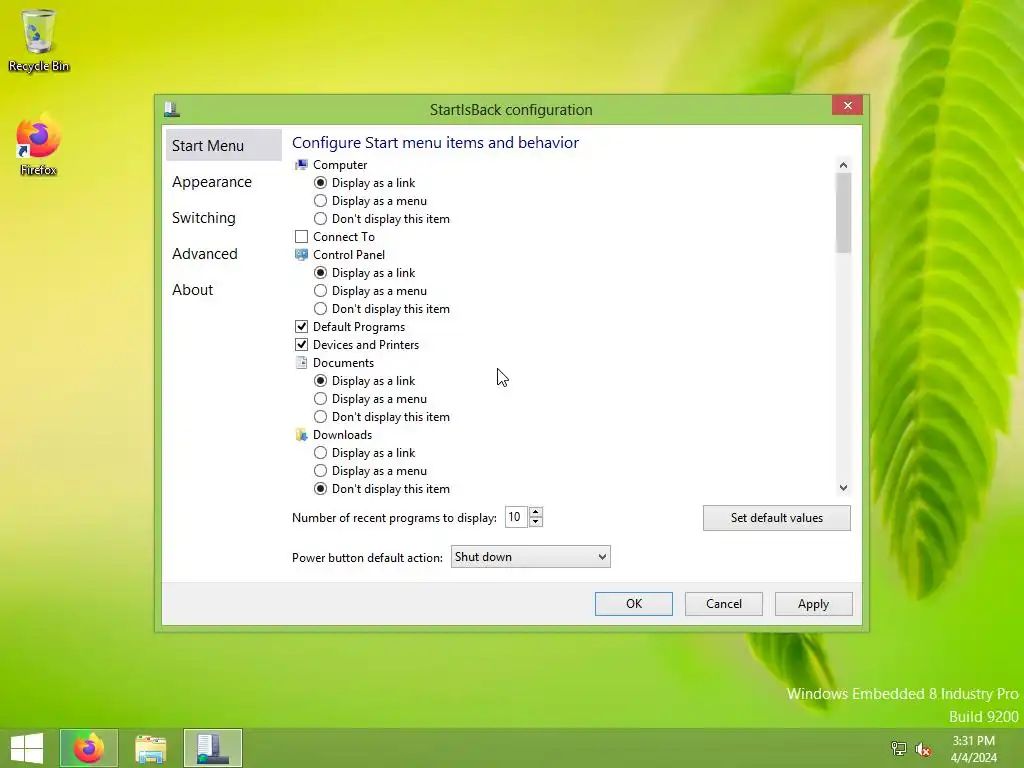Click the OK button
Screen dimensions: 1024x768
(633, 603)
